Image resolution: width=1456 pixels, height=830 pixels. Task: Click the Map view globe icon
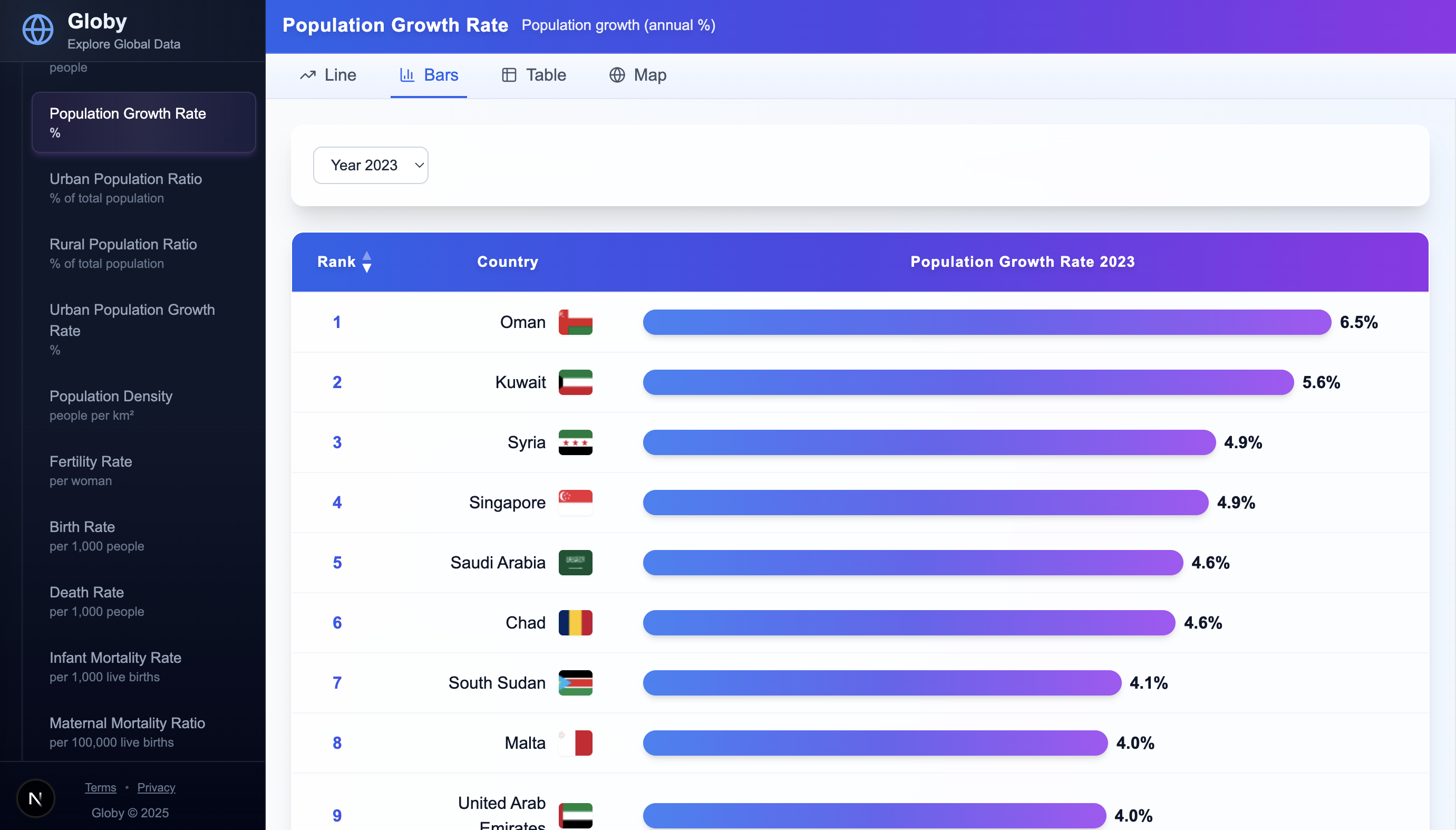pos(616,75)
